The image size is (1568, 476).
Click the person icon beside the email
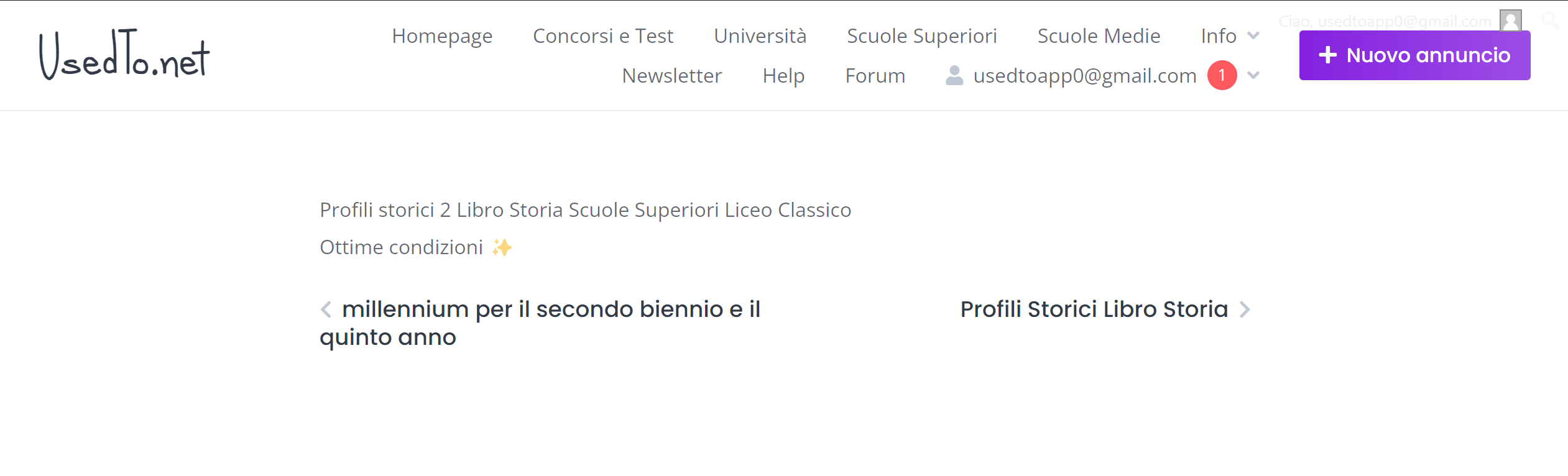[x=954, y=75]
